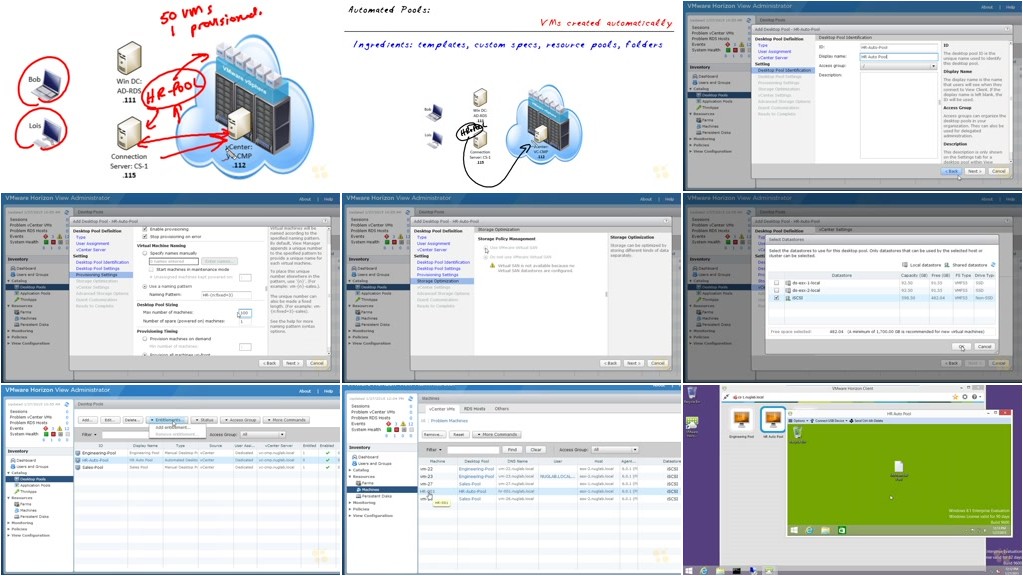Screen dimensions: 1023x576
Task: Toggle the Stop provisioning on error checkbox
Action: 145,237
